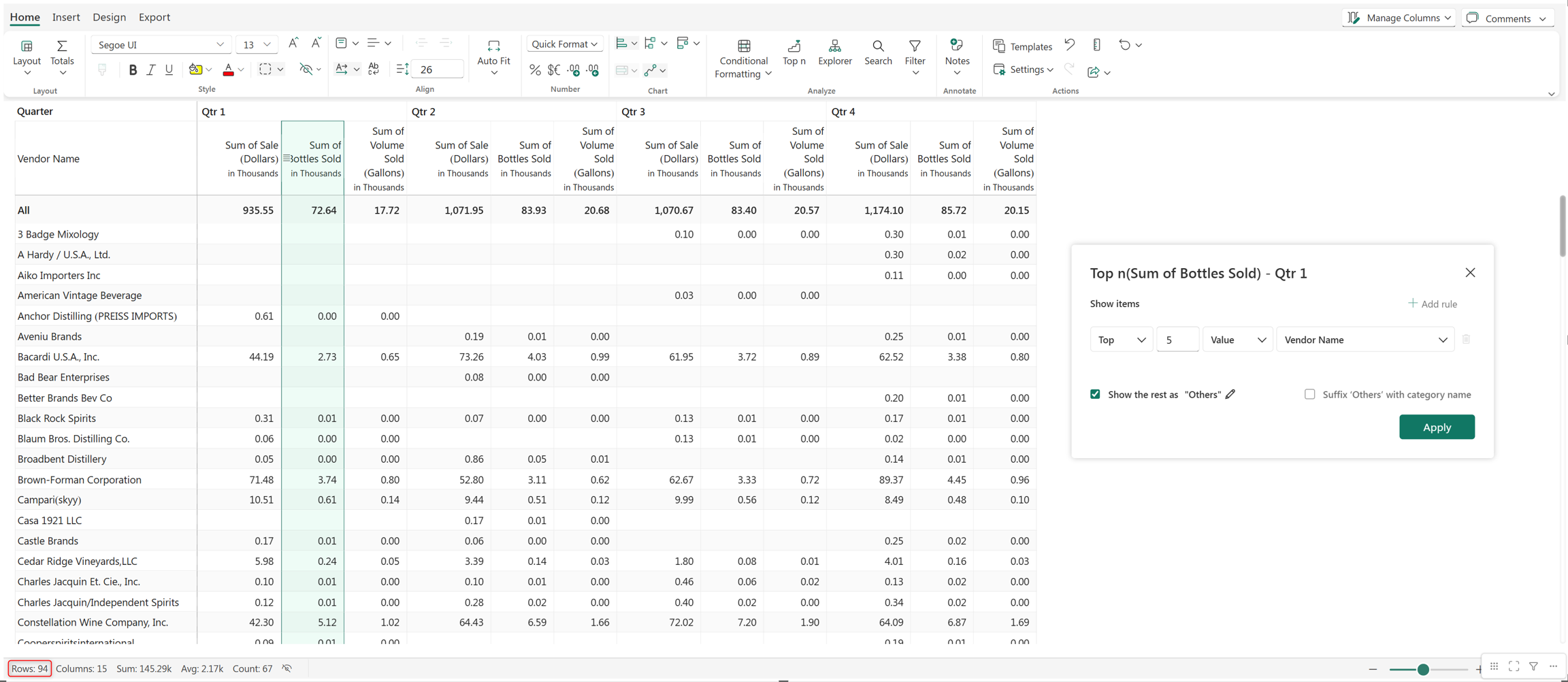Click the Undo arrow in the Actions group
The width and height of the screenshot is (1568, 682).
coord(1070,45)
